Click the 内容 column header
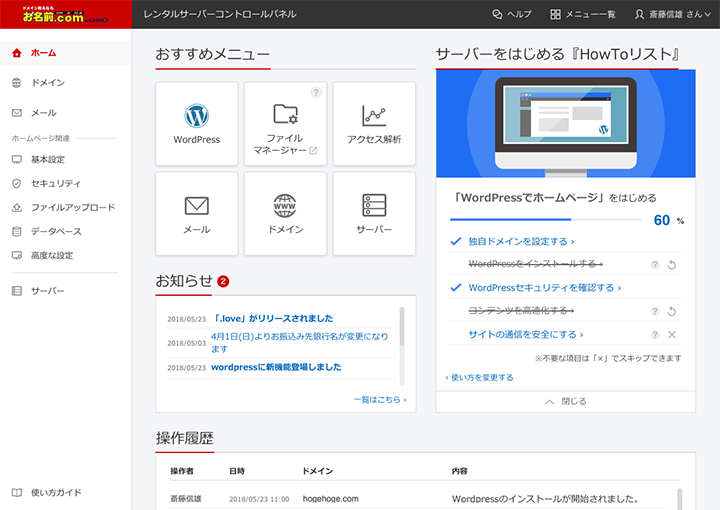The height and width of the screenshot is (510, 720). coord(460,471)
